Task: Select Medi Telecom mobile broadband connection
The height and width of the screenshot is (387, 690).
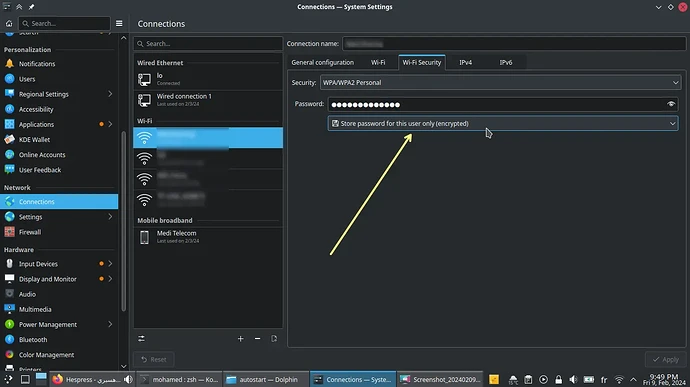Action: click(208, 237)
